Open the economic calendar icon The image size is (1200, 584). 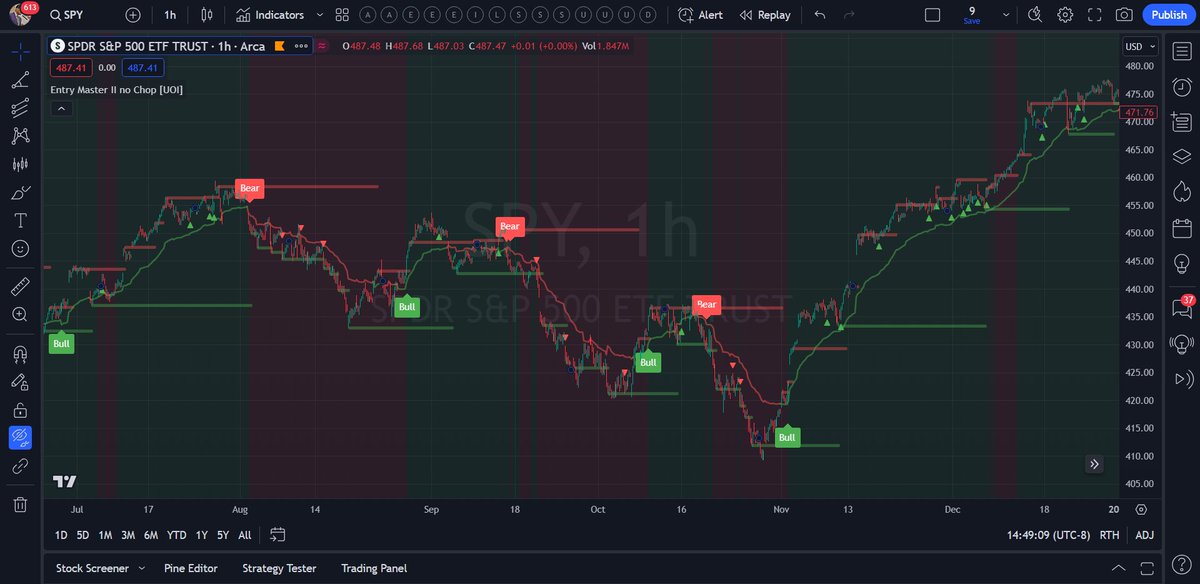click(1181, 228)
